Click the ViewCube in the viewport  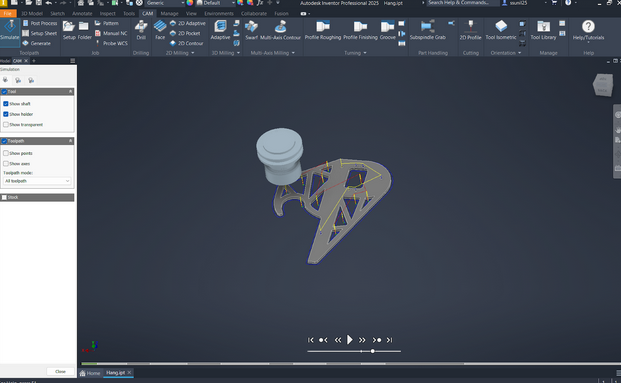603,84
